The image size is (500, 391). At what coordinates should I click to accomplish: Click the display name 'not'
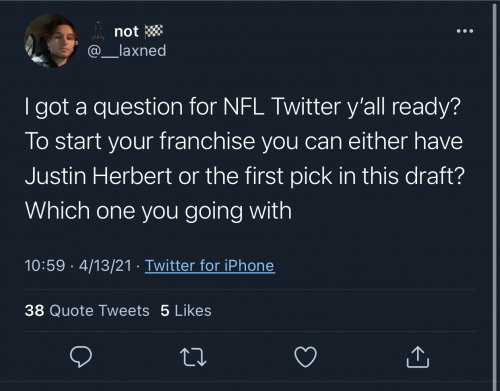(126, 32)
